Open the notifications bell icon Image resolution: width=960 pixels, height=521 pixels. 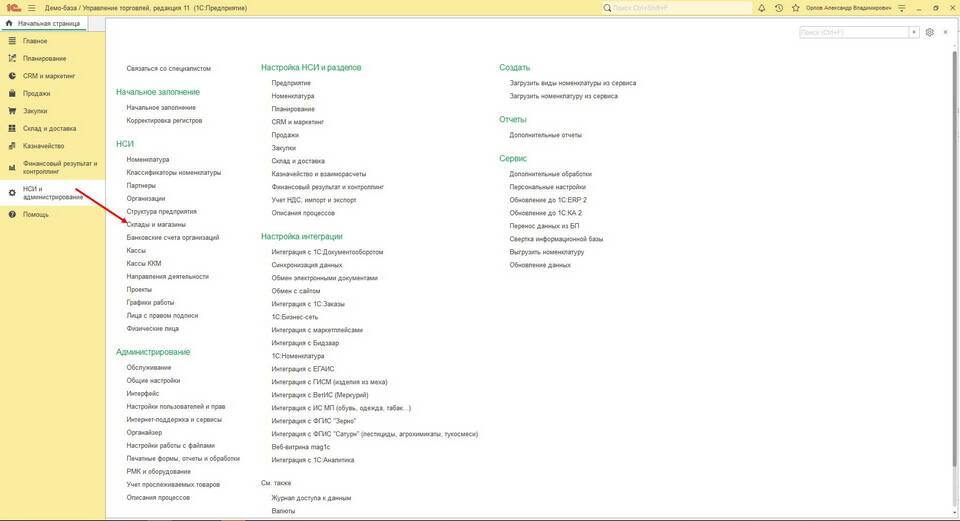point(762,8)
